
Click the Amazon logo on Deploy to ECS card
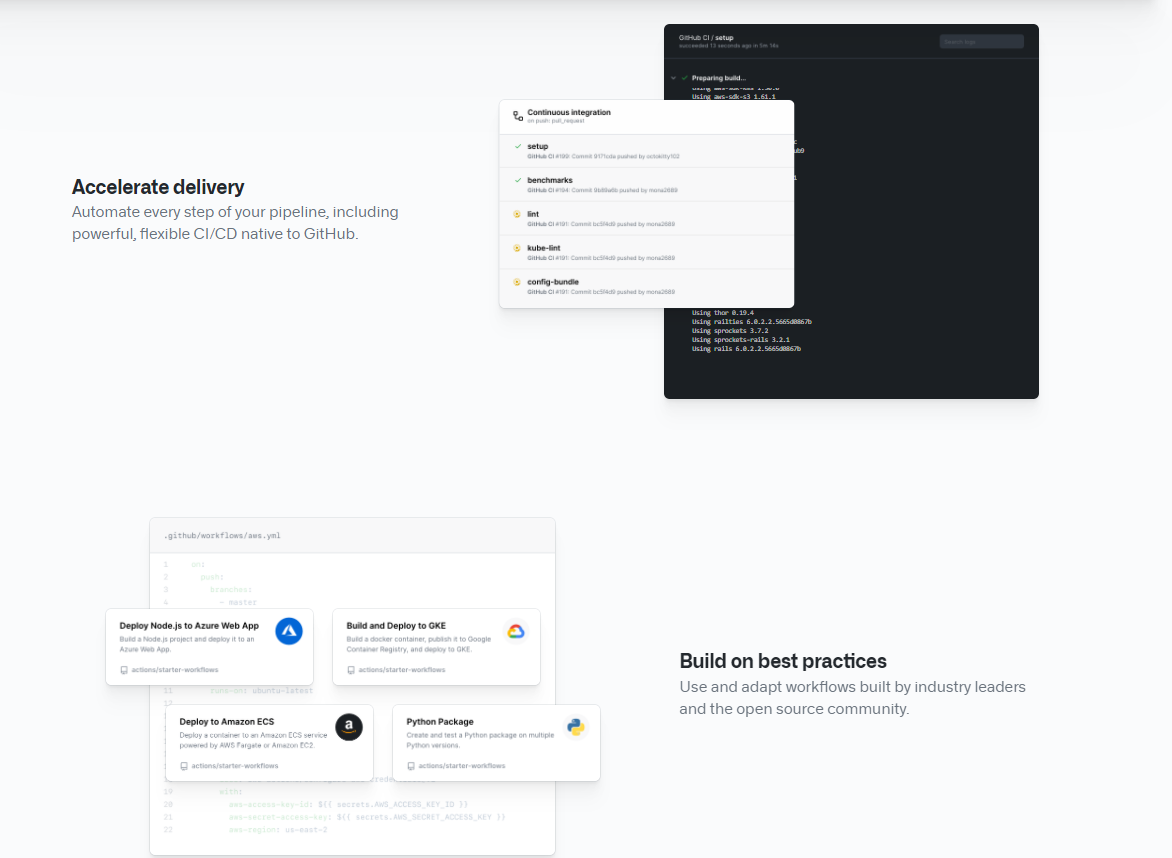point(349,727)
